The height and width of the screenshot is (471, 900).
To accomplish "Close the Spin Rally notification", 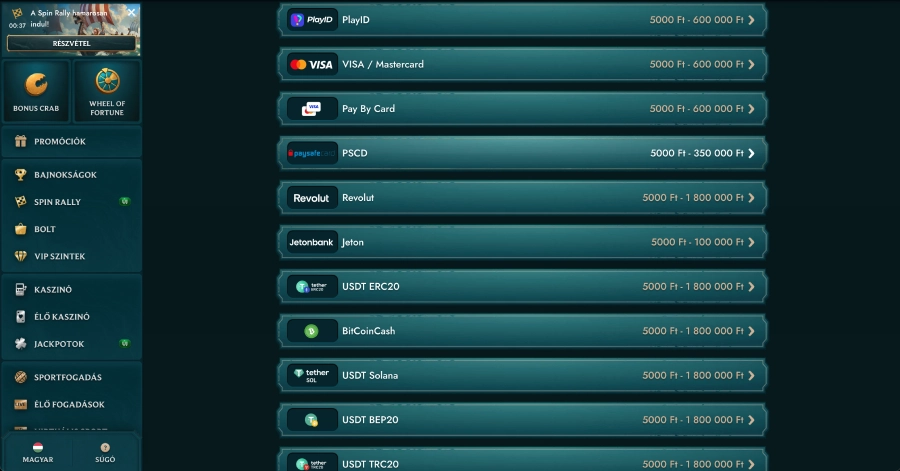I will (131, 12).
